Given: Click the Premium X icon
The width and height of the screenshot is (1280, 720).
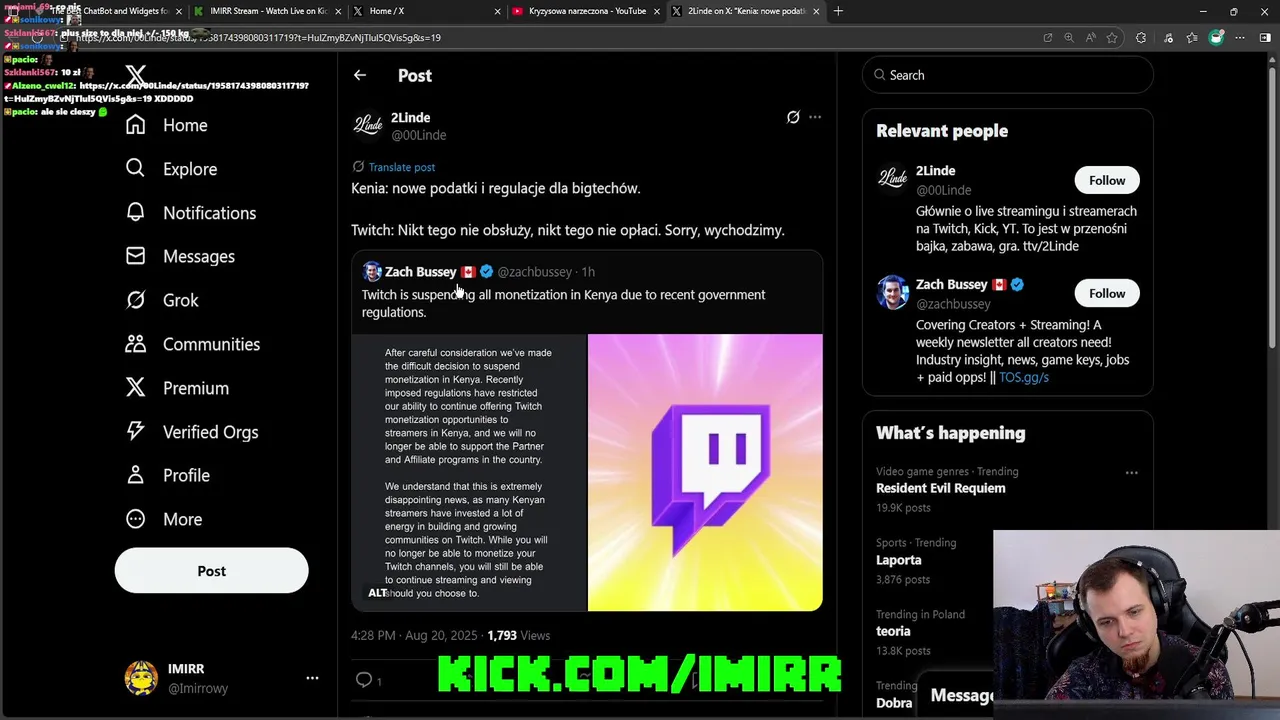Looking at the screenshot, I should [135, 388].
